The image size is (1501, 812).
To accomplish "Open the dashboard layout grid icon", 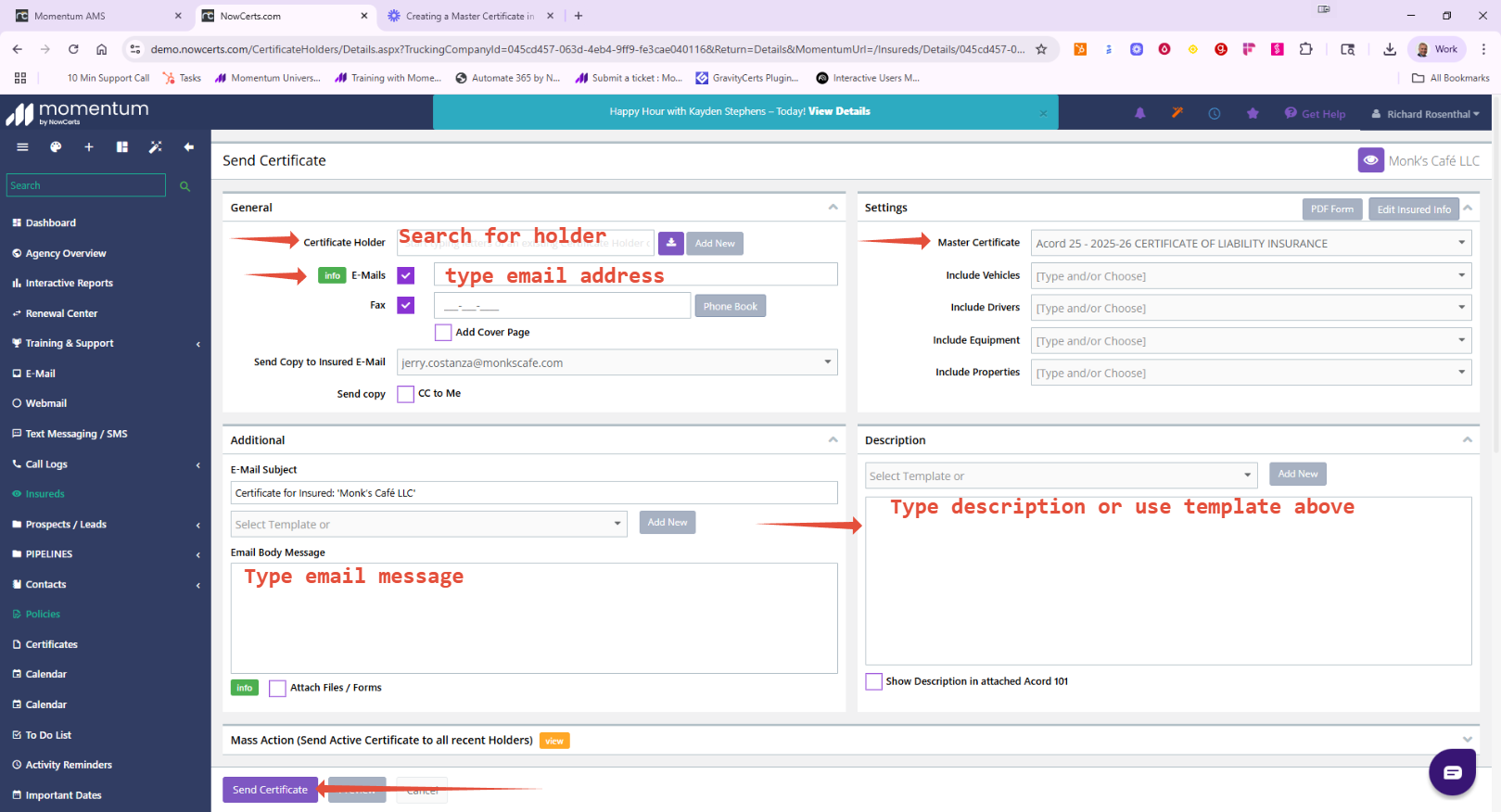I will (122, 146).
